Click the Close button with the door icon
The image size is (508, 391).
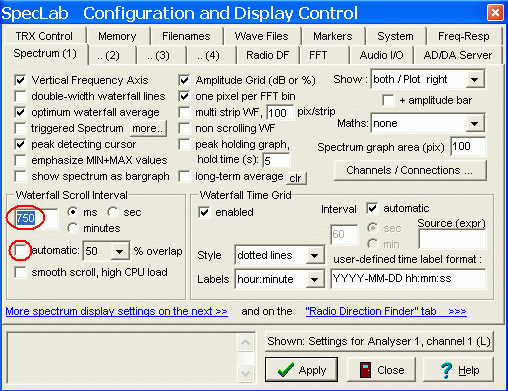pyautogui.click(x=381, y=370)
